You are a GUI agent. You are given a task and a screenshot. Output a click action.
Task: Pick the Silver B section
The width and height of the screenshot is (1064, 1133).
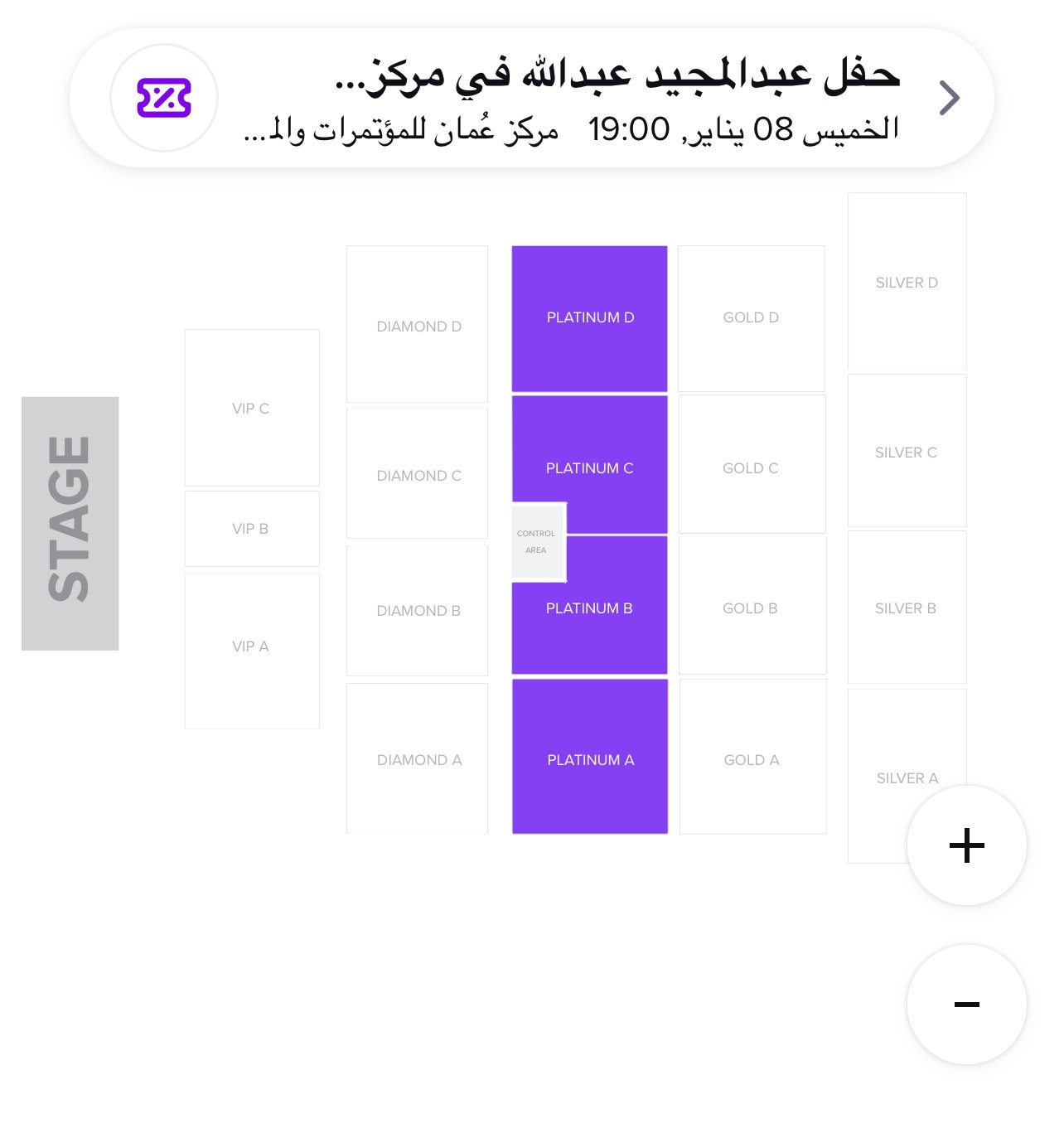coord(907,608)
